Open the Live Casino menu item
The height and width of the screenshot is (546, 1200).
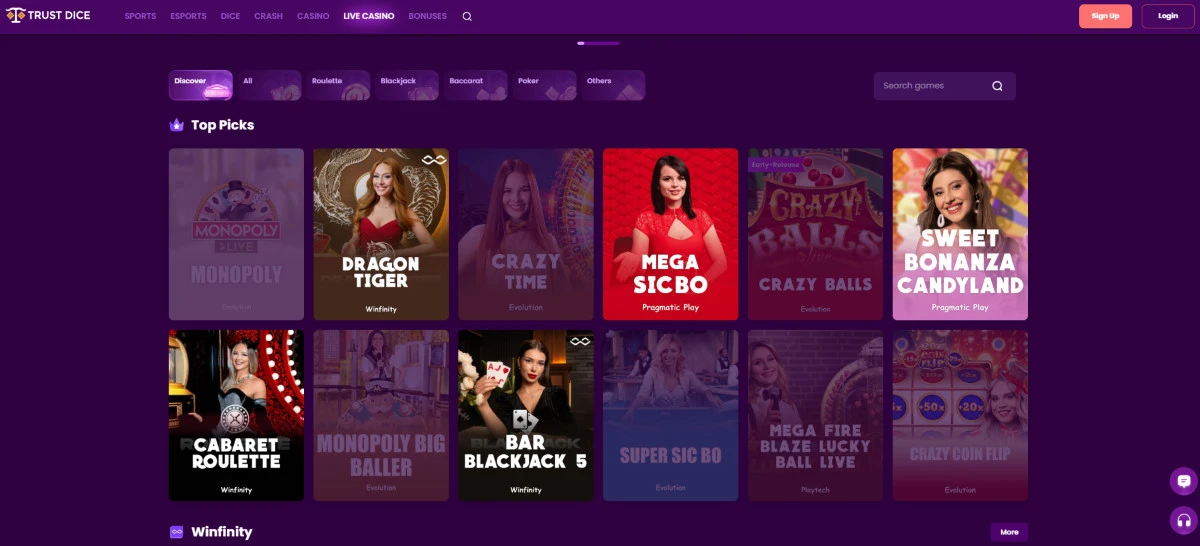coord(368,17)
